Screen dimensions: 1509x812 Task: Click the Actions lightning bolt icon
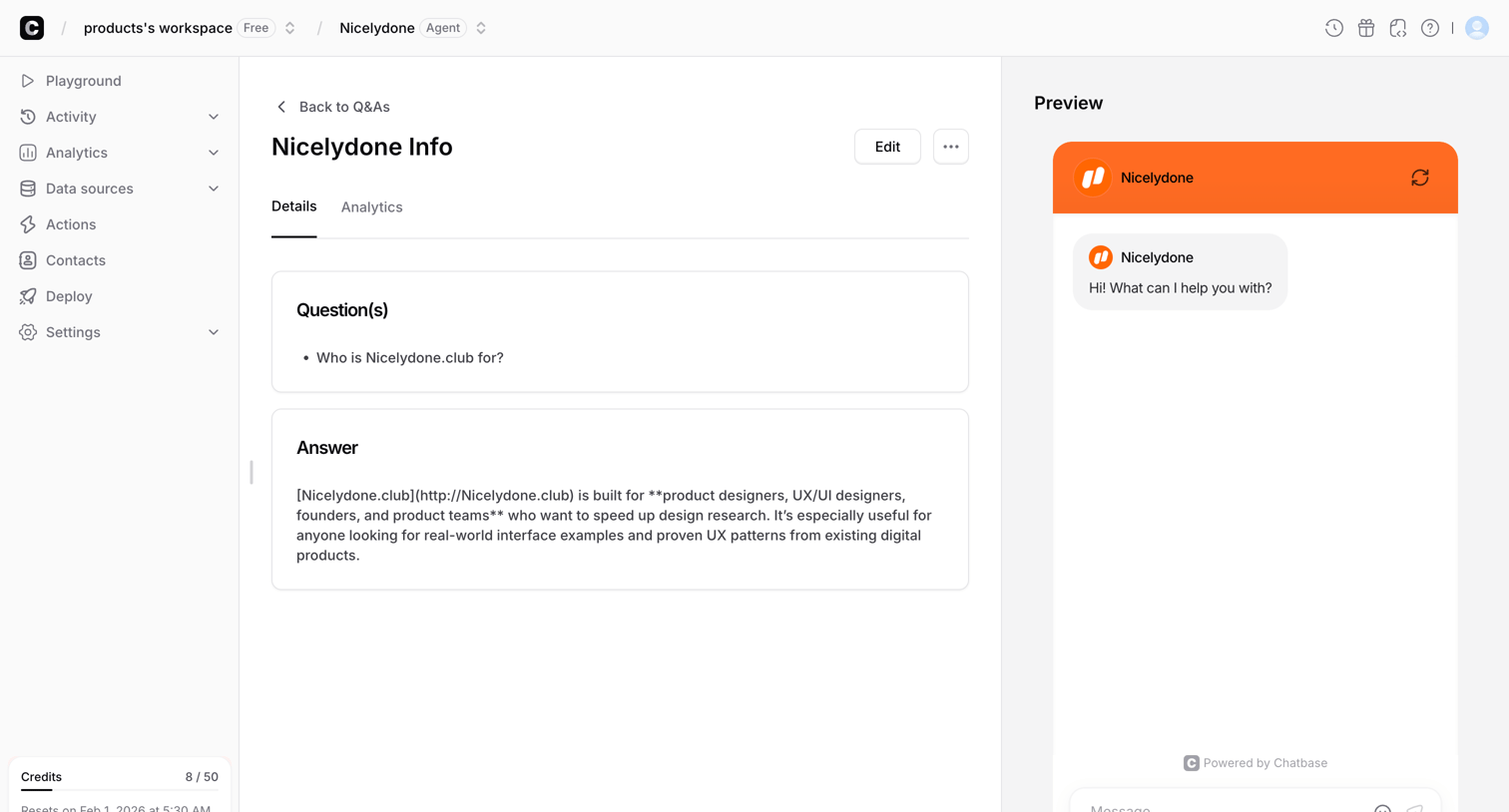click(28, 224)
